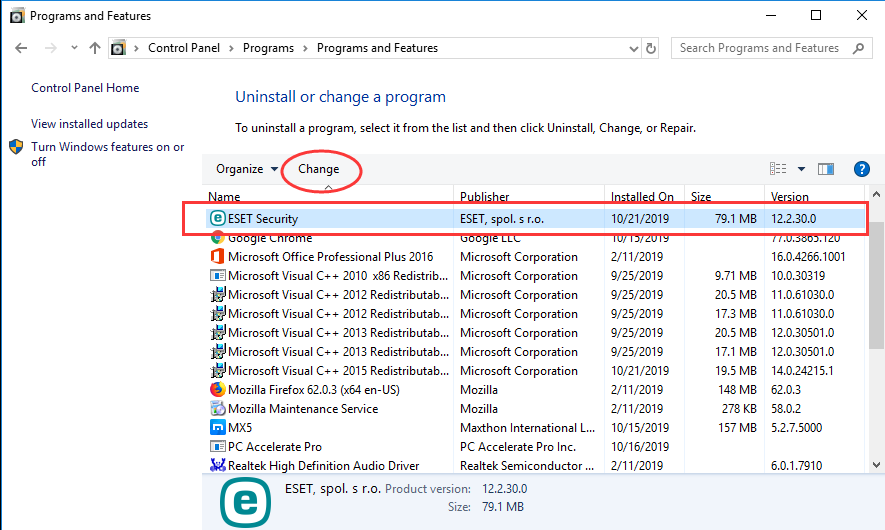
Task: Click the title bar Programs and Features icon
Action: 17,16
